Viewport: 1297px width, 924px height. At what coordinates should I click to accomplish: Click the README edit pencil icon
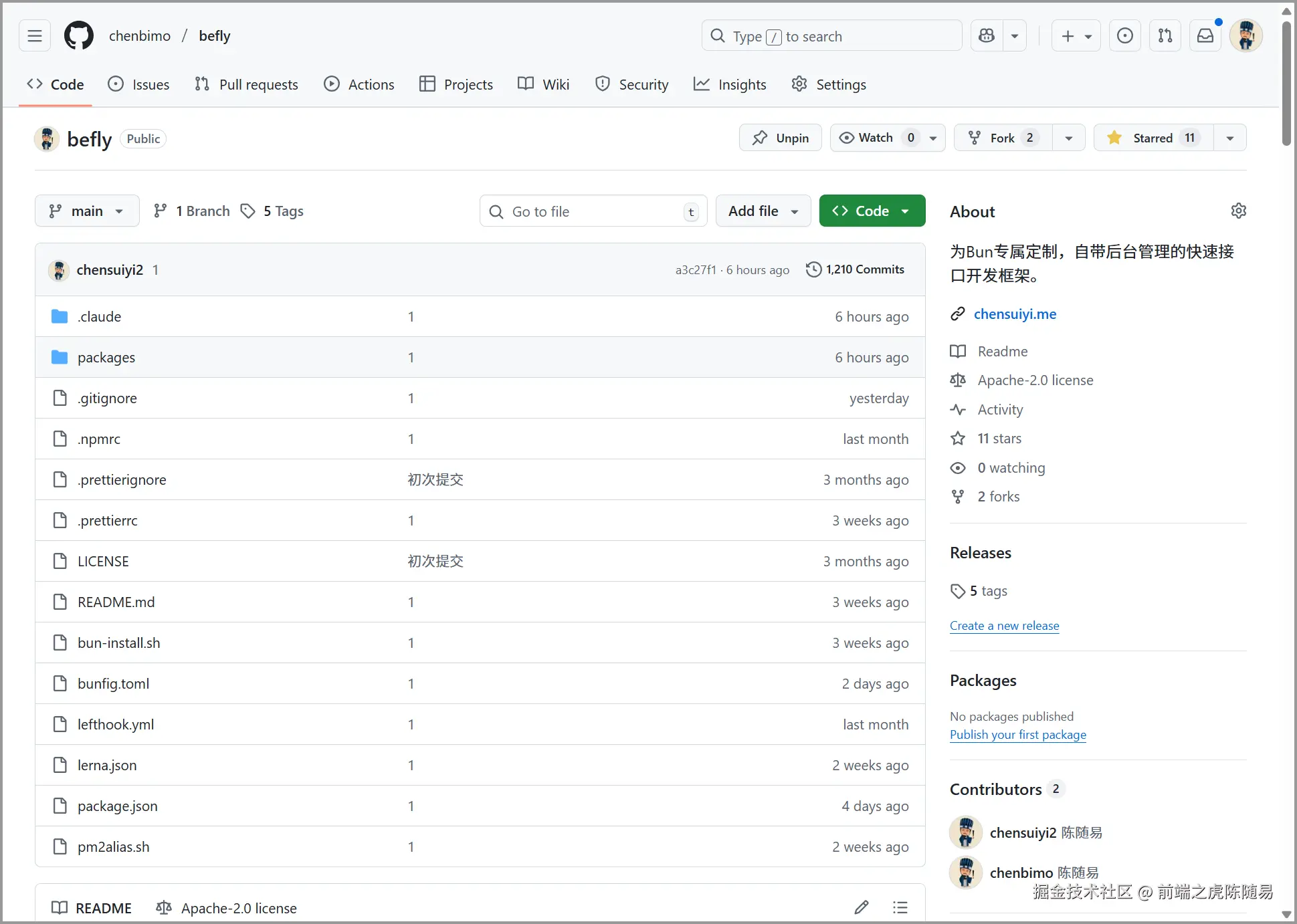coord(862,907)
